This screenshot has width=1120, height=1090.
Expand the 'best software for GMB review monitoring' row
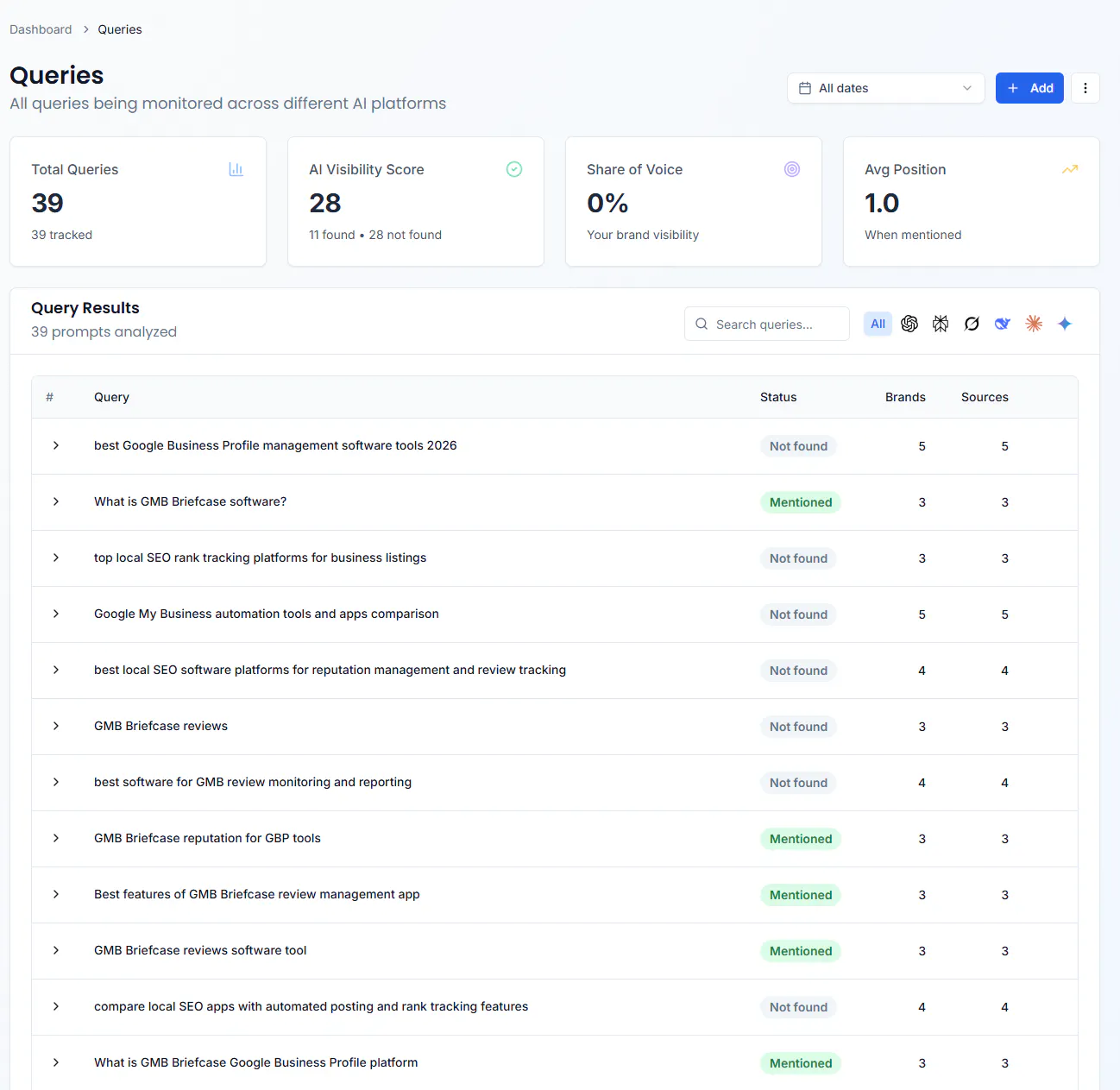(56, 782)
